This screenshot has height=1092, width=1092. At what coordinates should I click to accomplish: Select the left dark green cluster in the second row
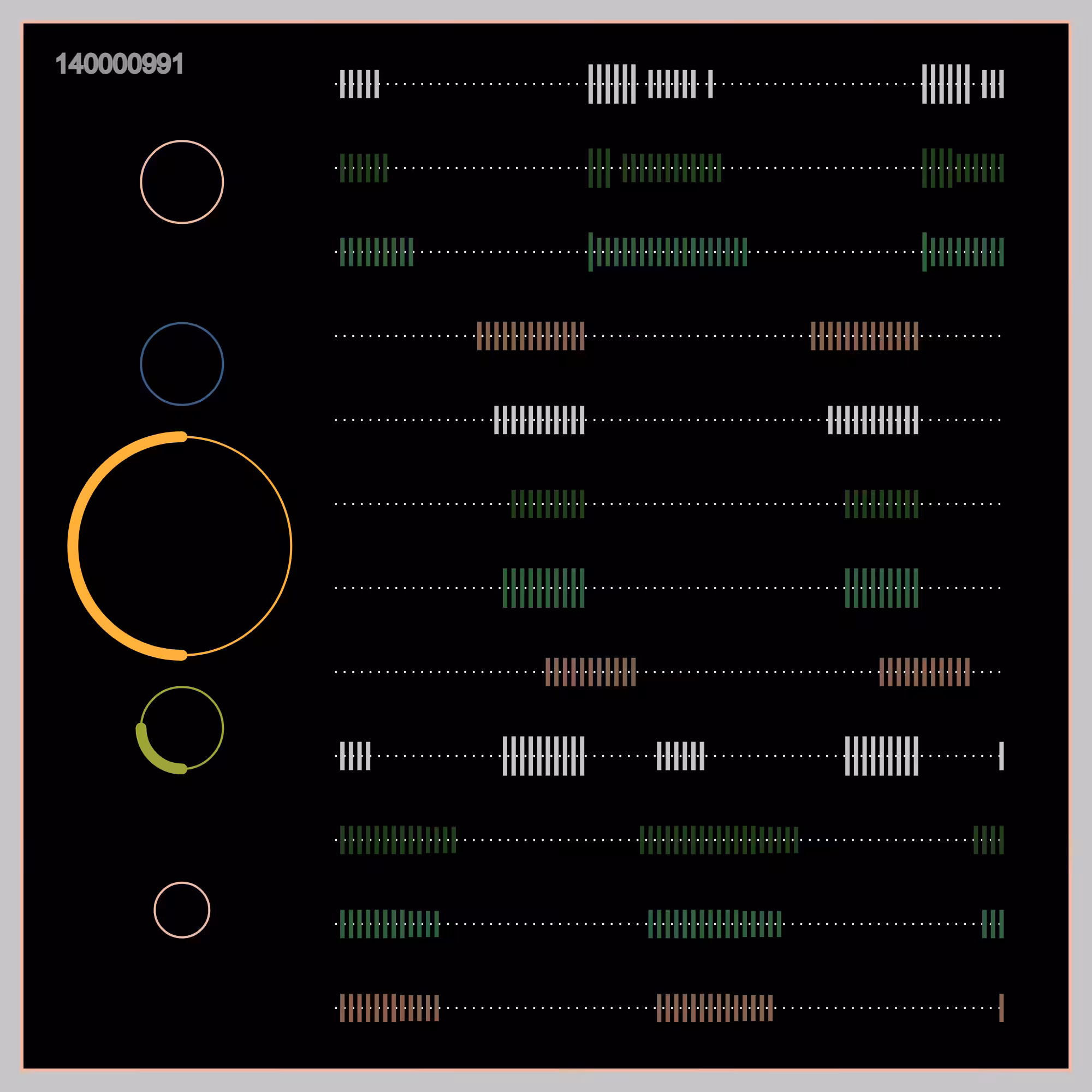coord(364,168)
